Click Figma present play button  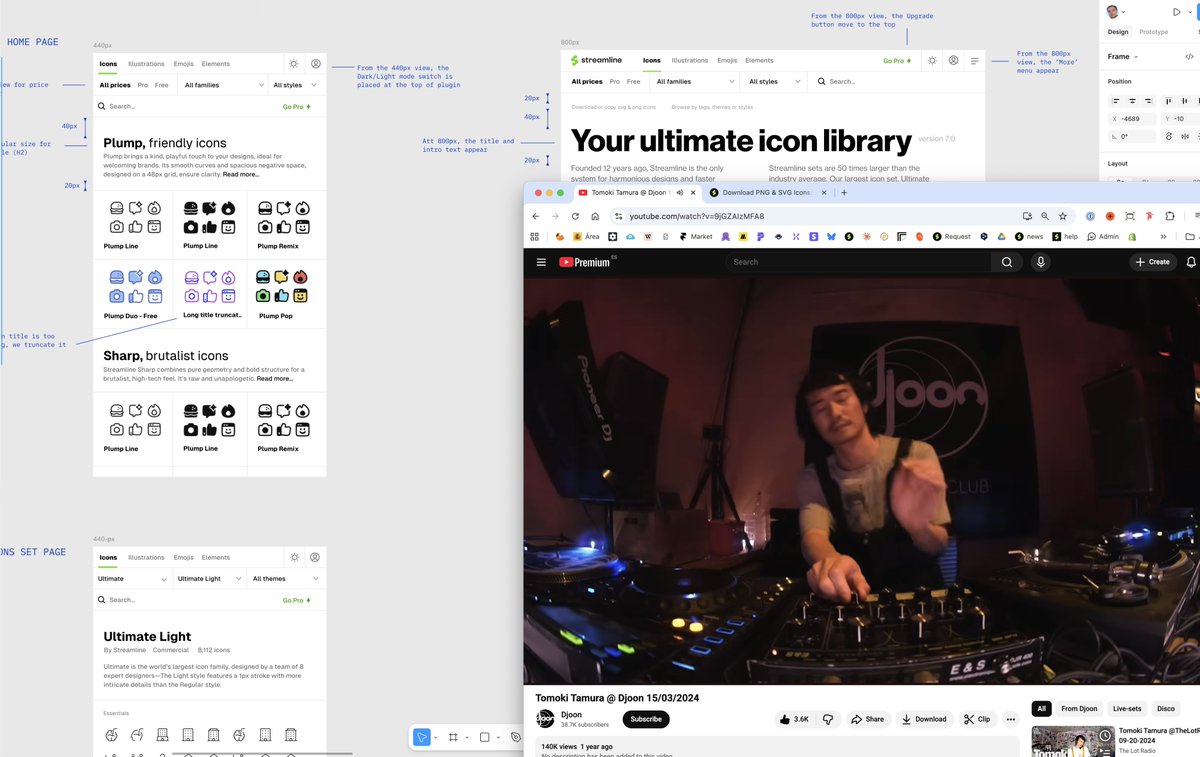point(1176,12)
